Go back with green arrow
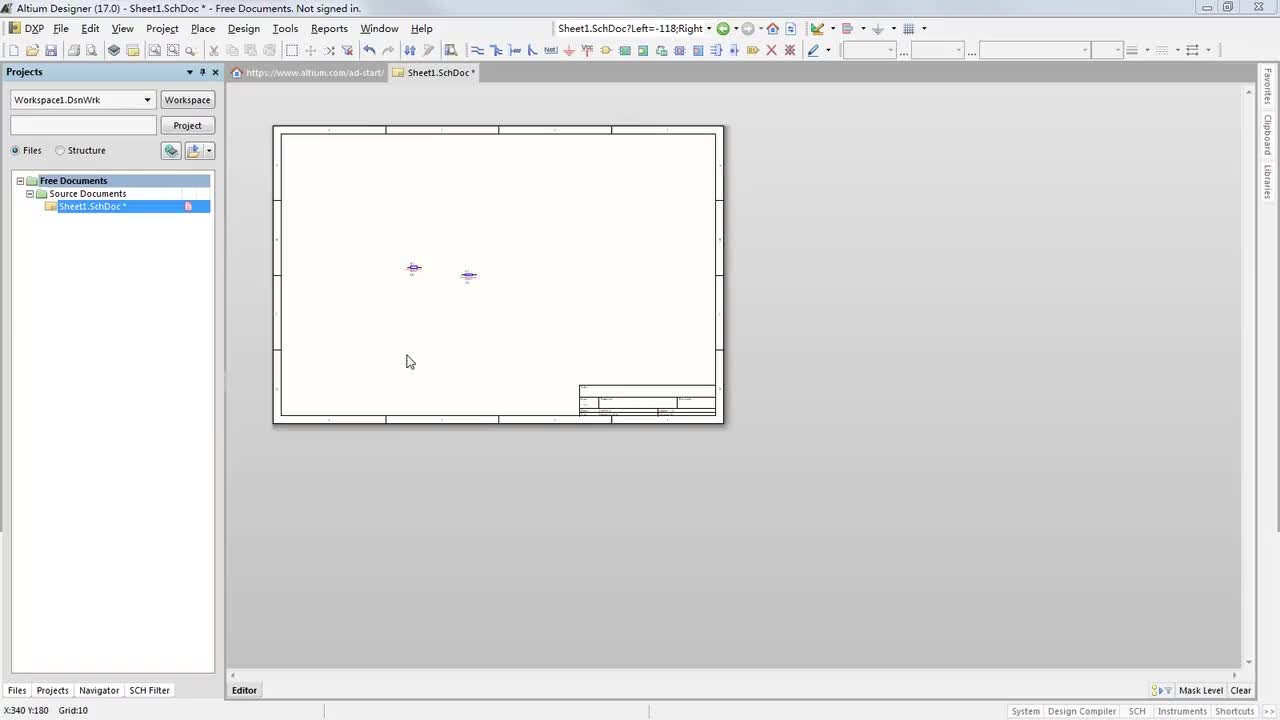This screenshot has width=1280, height=720. tap(723, 28)
